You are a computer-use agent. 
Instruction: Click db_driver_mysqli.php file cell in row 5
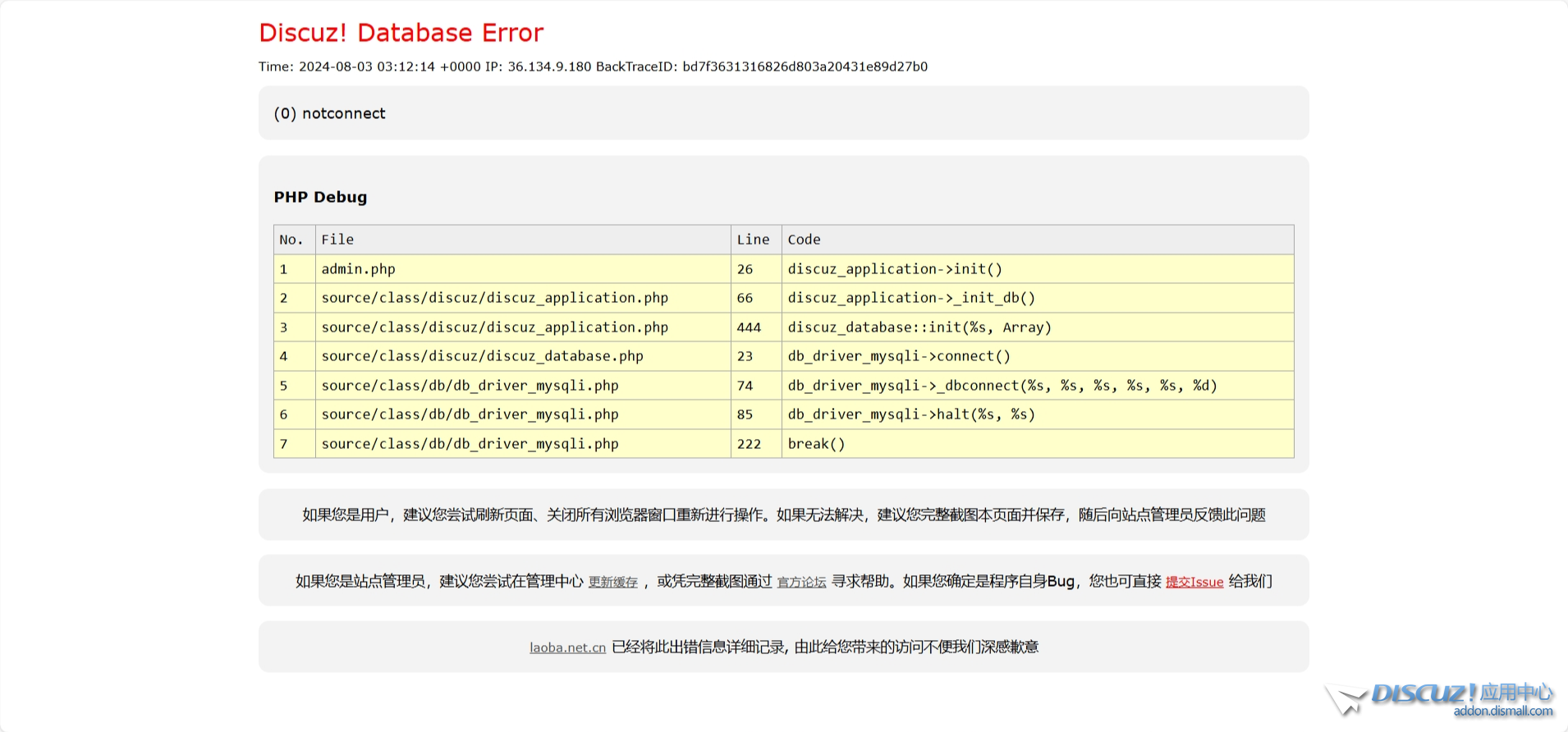point(523,386)
